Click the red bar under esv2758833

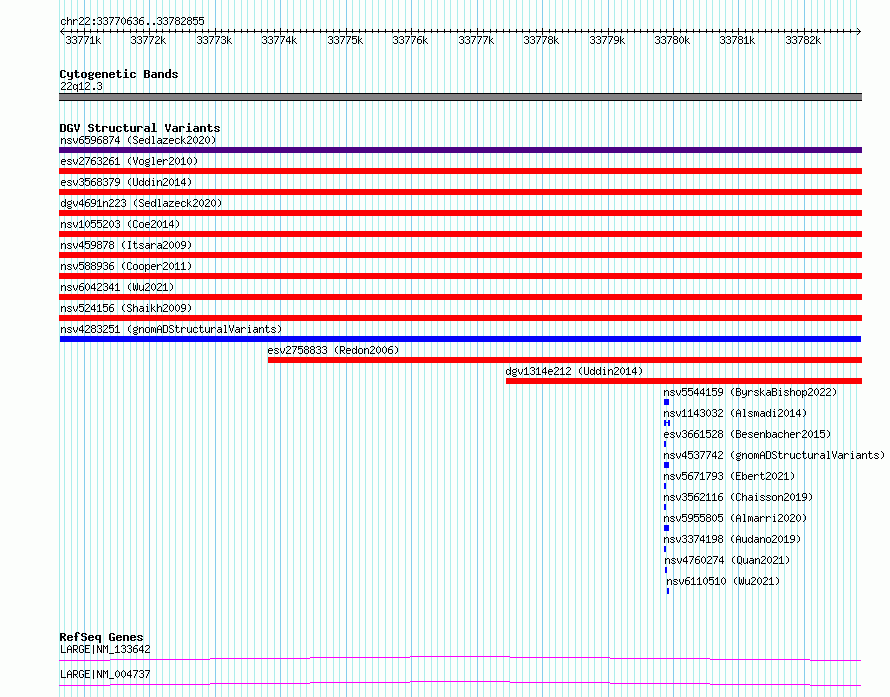[565, 360]
